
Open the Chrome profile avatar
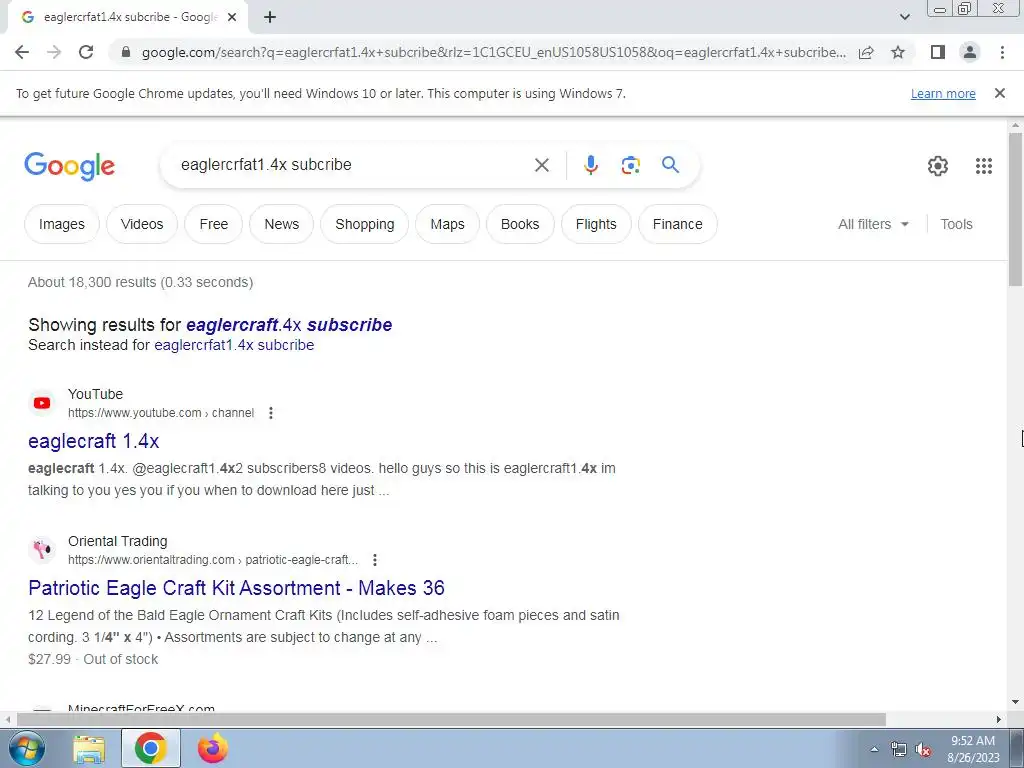970,52
